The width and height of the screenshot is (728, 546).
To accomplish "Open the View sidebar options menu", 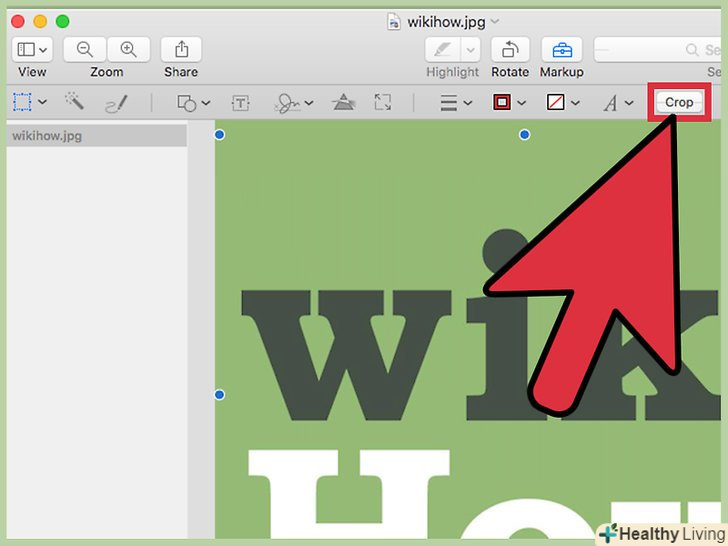I will (32, 49).
